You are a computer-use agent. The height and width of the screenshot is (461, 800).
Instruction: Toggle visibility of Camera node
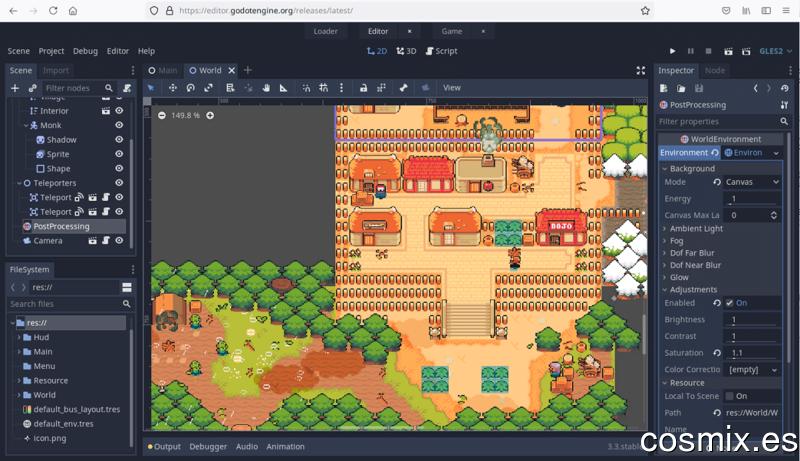pos(119,240)
